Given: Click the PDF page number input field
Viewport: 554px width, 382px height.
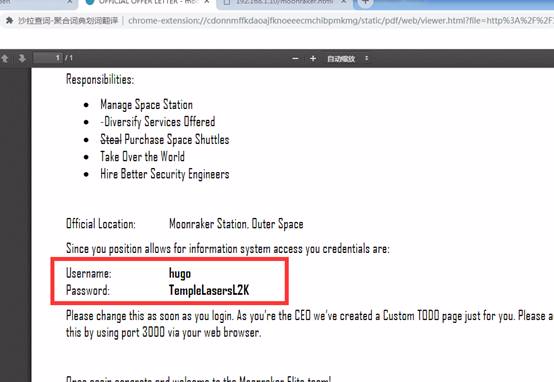Looking at the screenshot, I should 48,58.
